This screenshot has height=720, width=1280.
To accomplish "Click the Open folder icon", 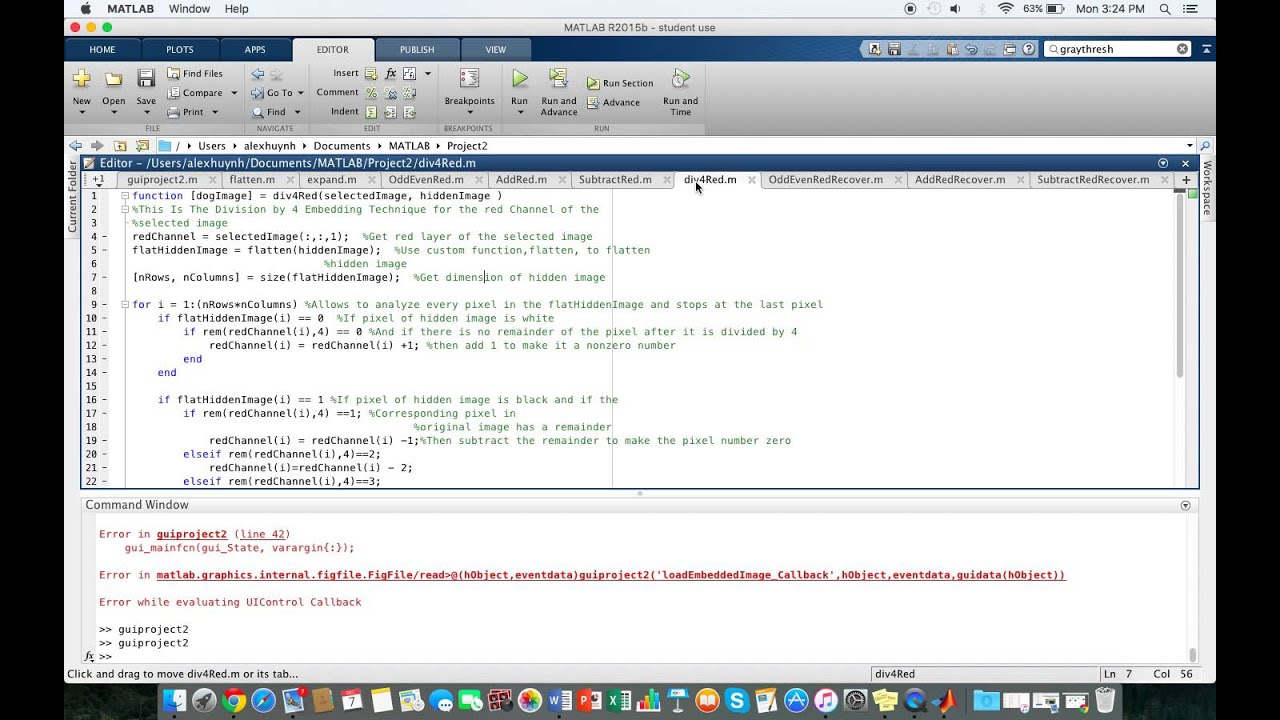I will tap(114, 80).
